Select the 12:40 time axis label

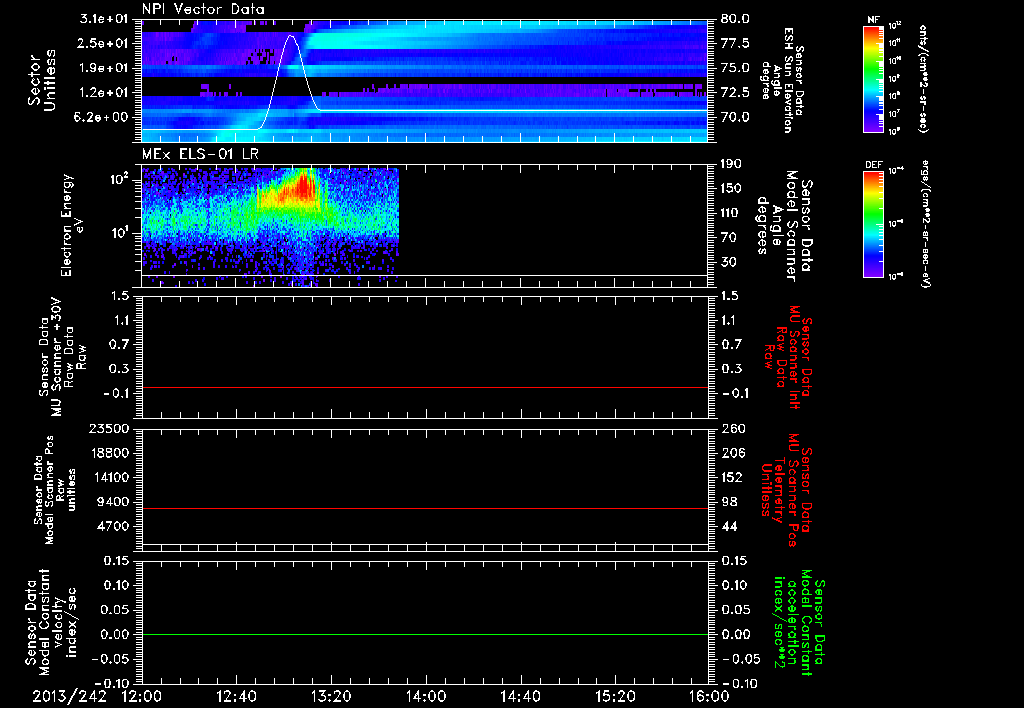(x=236, y=696)
